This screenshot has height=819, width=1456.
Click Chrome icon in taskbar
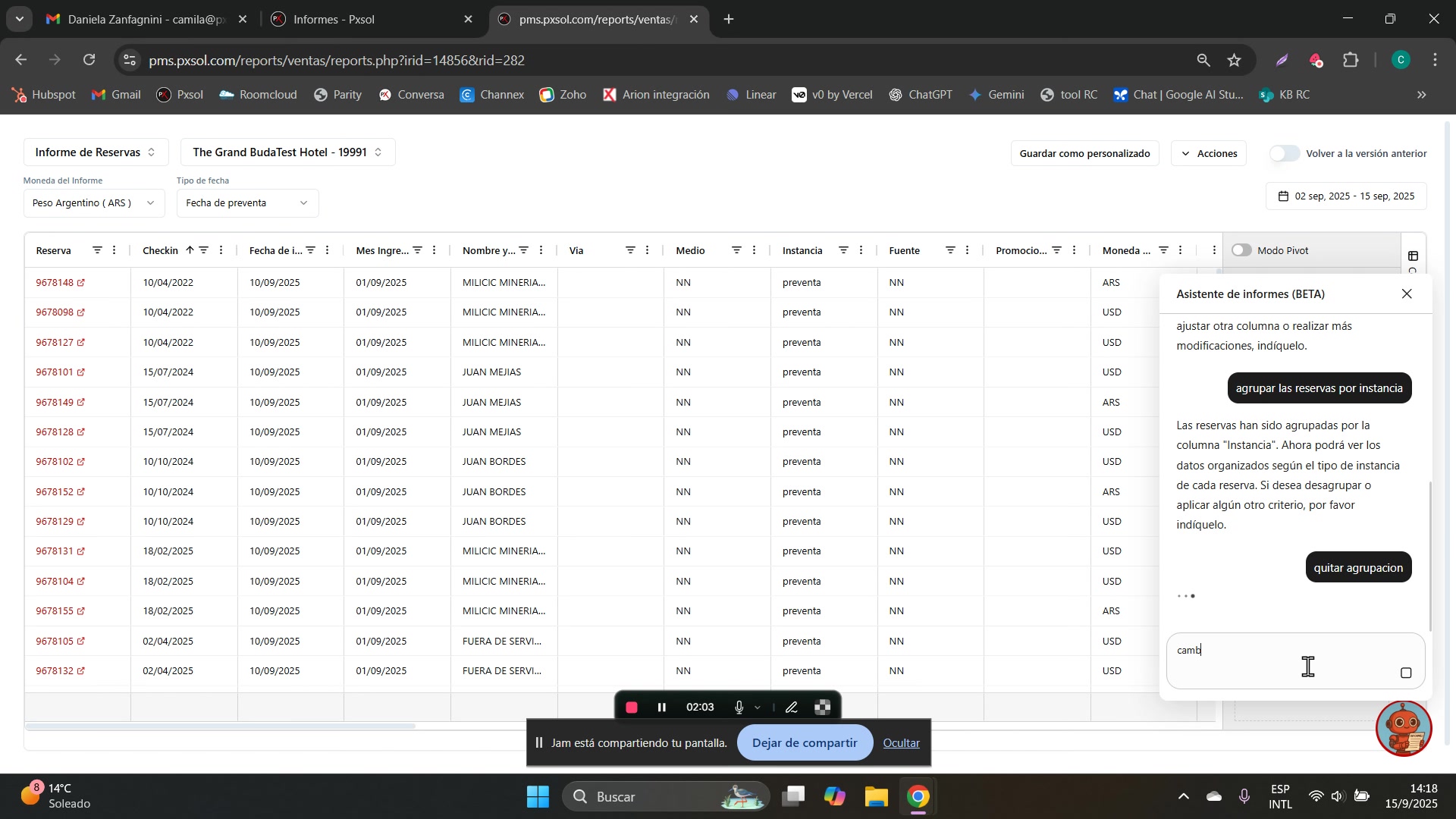pyautogui.click(x=918, y=797)
